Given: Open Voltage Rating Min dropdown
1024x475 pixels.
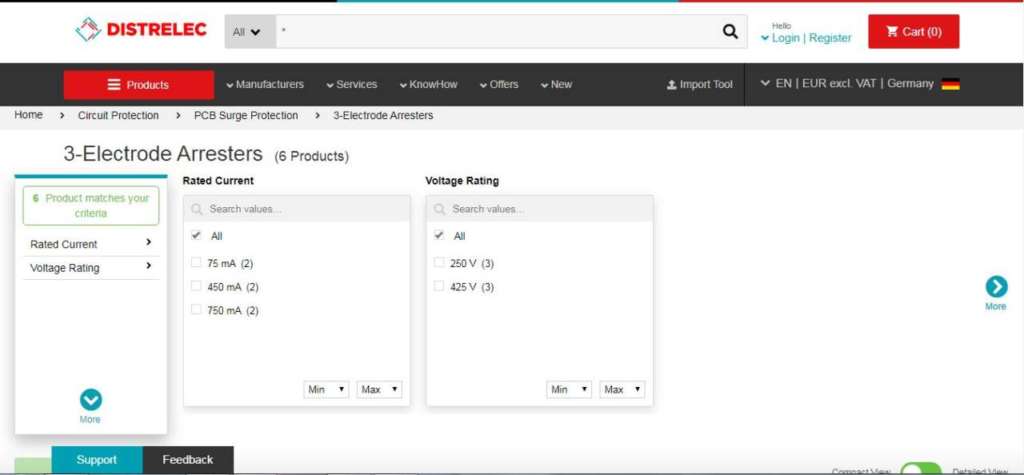Looking at the screenshot, I should (569, 389).
